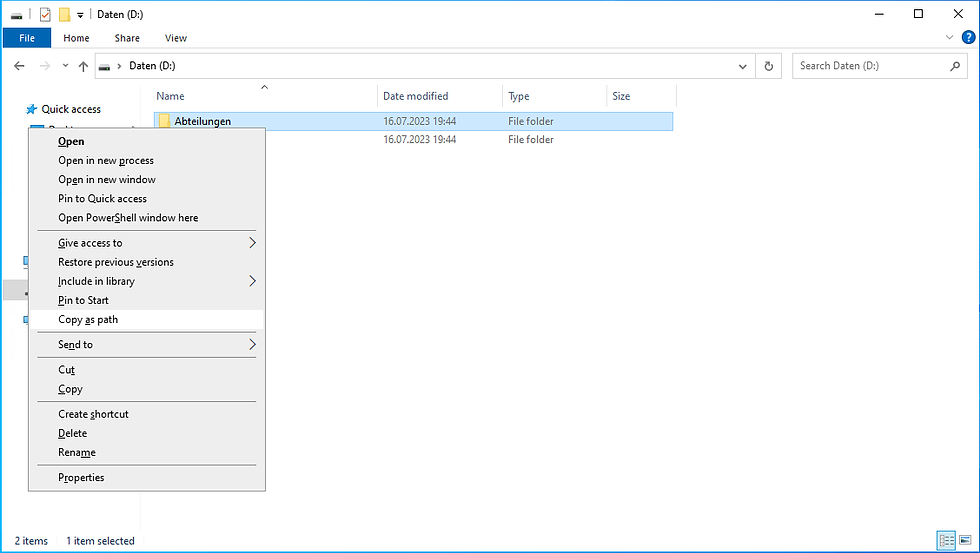Viewport: 980px width, 553px height.
Task: Expand the ribbon chevron
Action: pyautogui.click(x=949, y=37)
